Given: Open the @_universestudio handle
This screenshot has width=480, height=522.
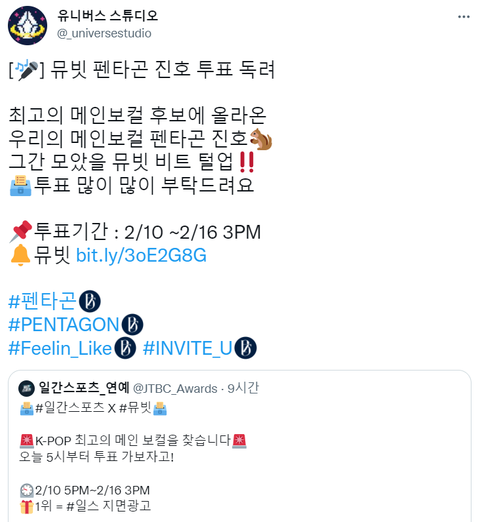Looking at the screenshot, I should (x=104, y=33).
